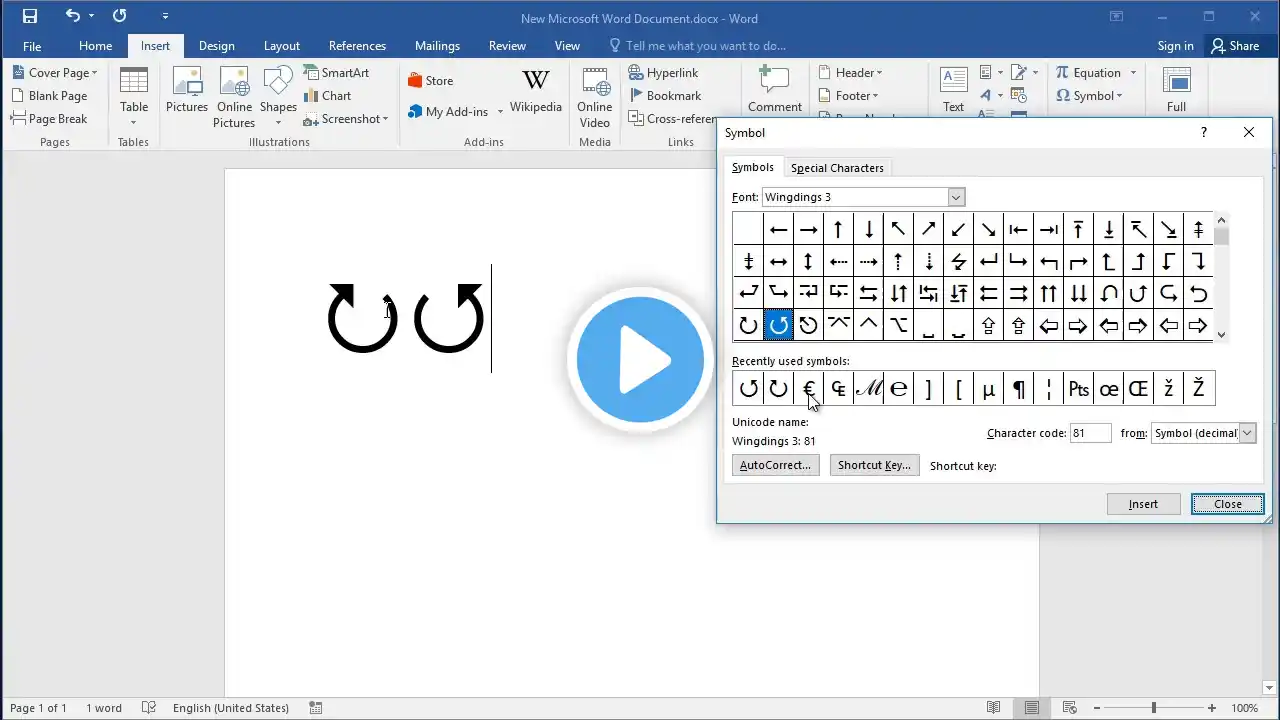
Task: Add a Hyperlink from the Links group
Action: [663, 73]
